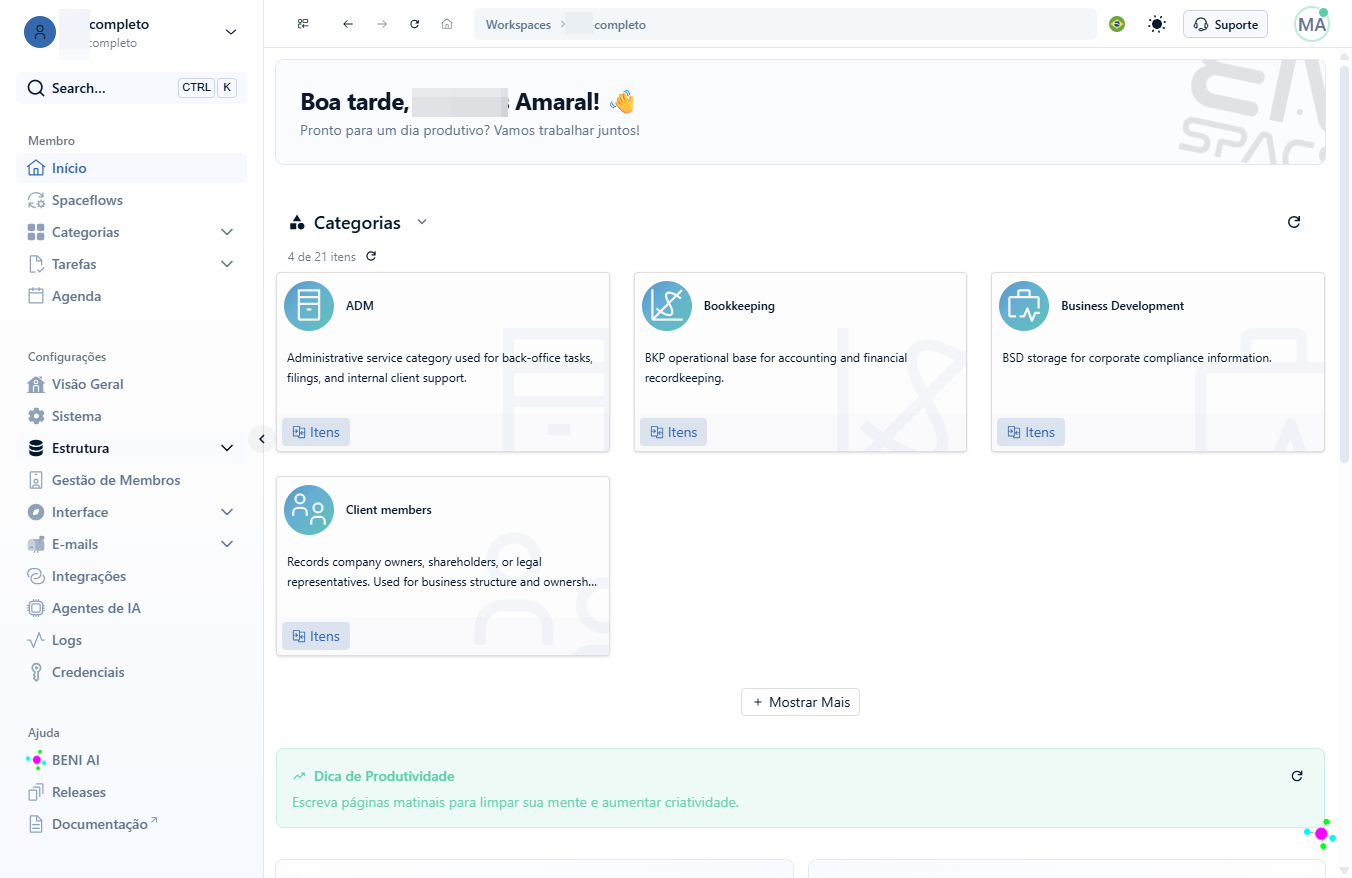Open Itens of the ADM category
Viewport: 1352px width, 878px height.
(x=316, y=432)
